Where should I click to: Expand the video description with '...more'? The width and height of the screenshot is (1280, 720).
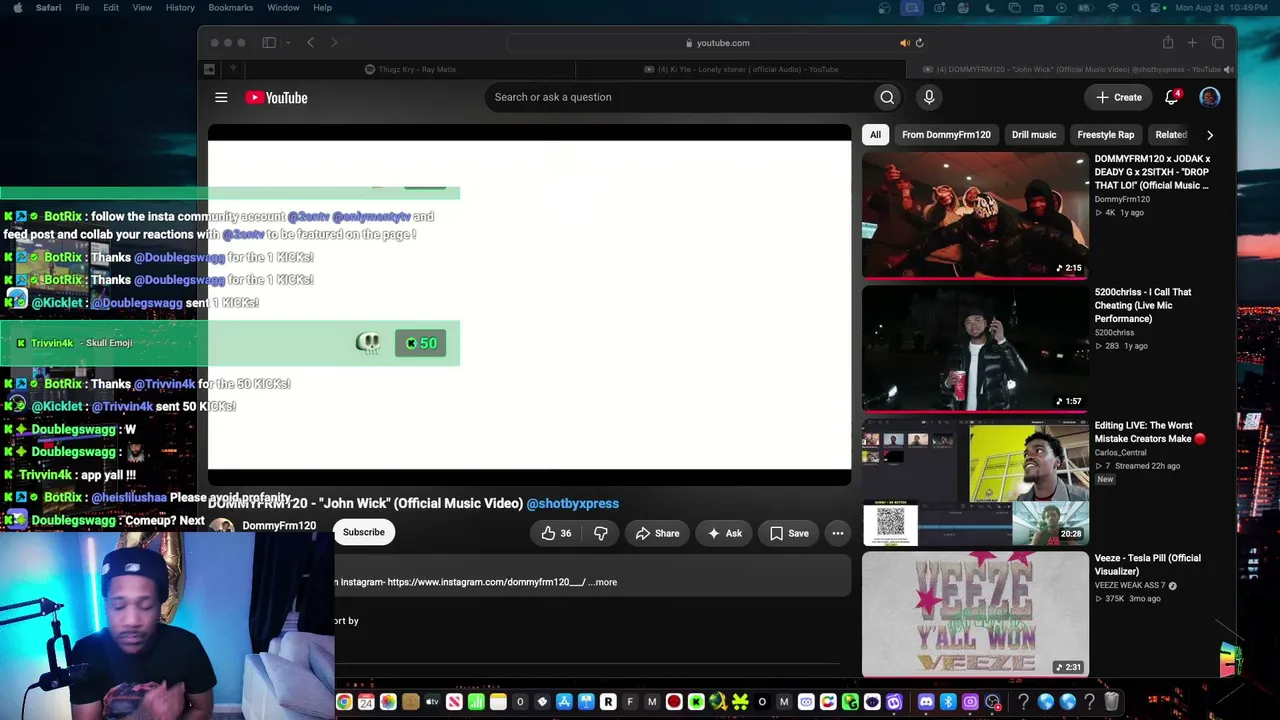(602, 582)
